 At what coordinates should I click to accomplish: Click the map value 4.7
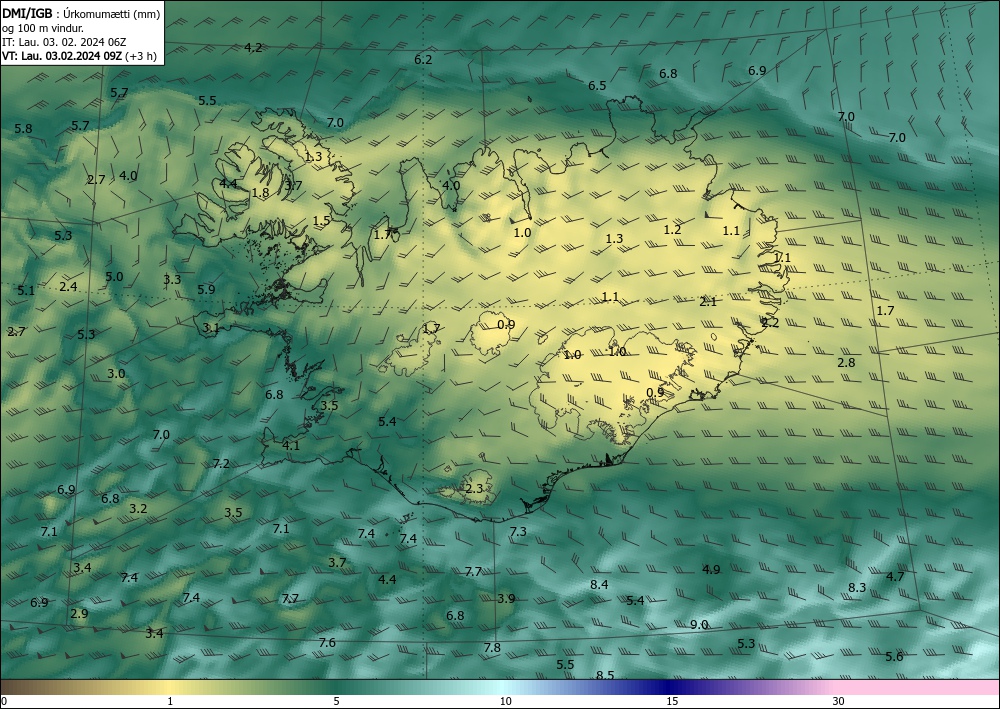(x=895, y=576)
